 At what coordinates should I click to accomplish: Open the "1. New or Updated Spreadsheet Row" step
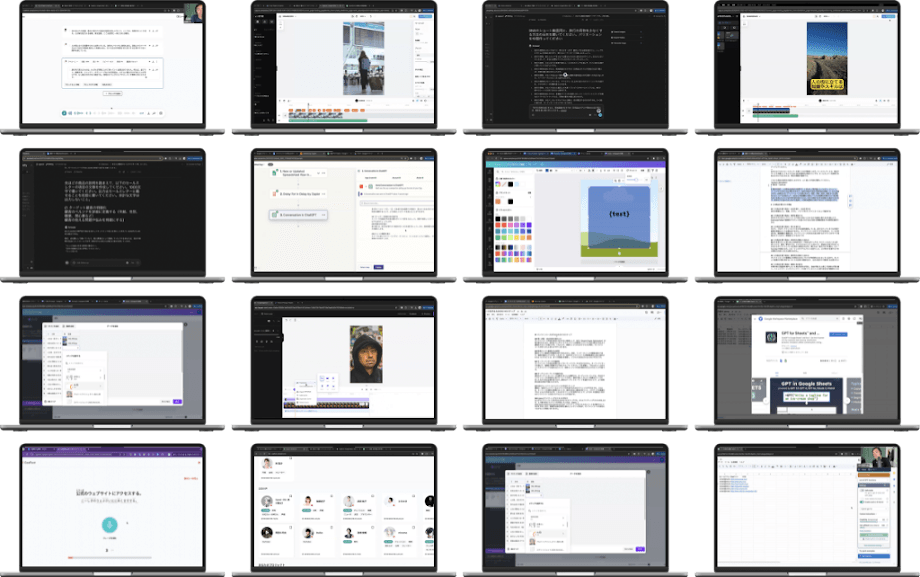coord(297,171)
